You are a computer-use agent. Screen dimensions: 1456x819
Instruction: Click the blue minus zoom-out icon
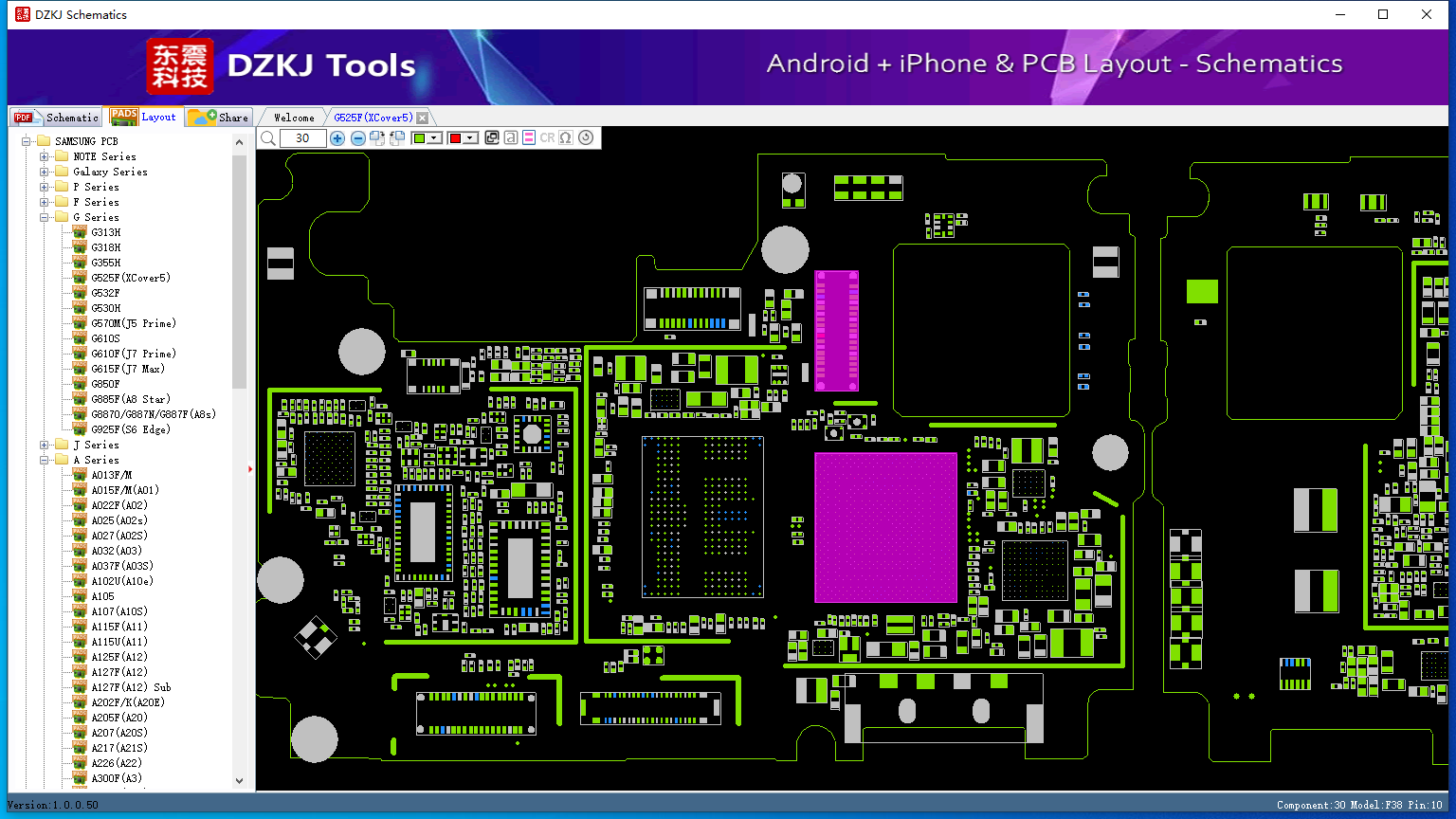pyautogui.click(x=358, y=138)
